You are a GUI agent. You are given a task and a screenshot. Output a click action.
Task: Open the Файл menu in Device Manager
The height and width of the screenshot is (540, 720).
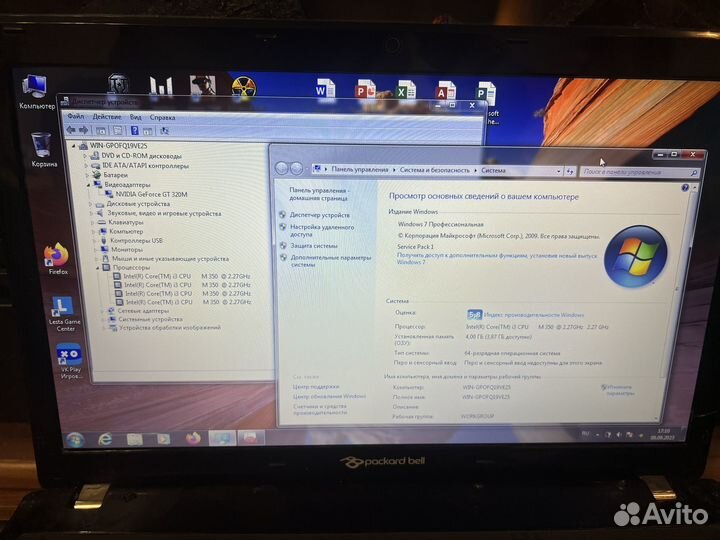coord(76,117)
